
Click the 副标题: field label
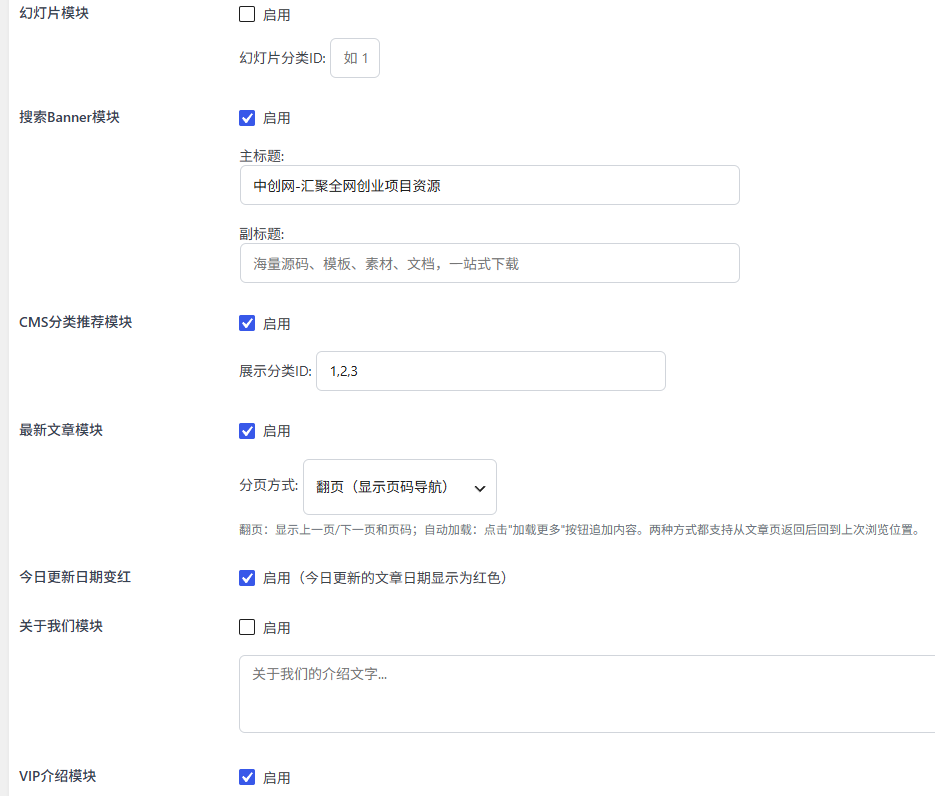point(262,234)
